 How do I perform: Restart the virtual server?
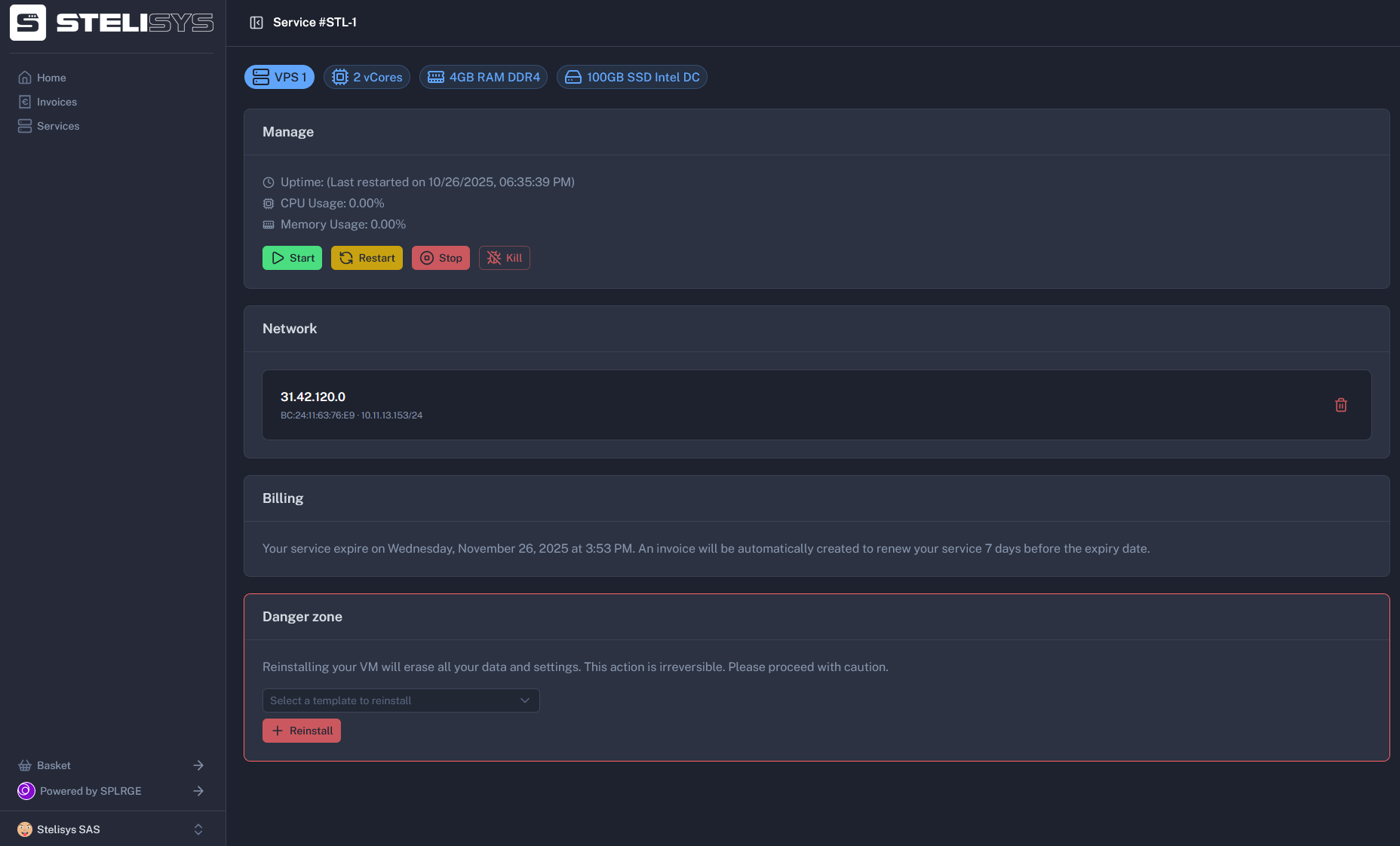[x=367, y=258]
